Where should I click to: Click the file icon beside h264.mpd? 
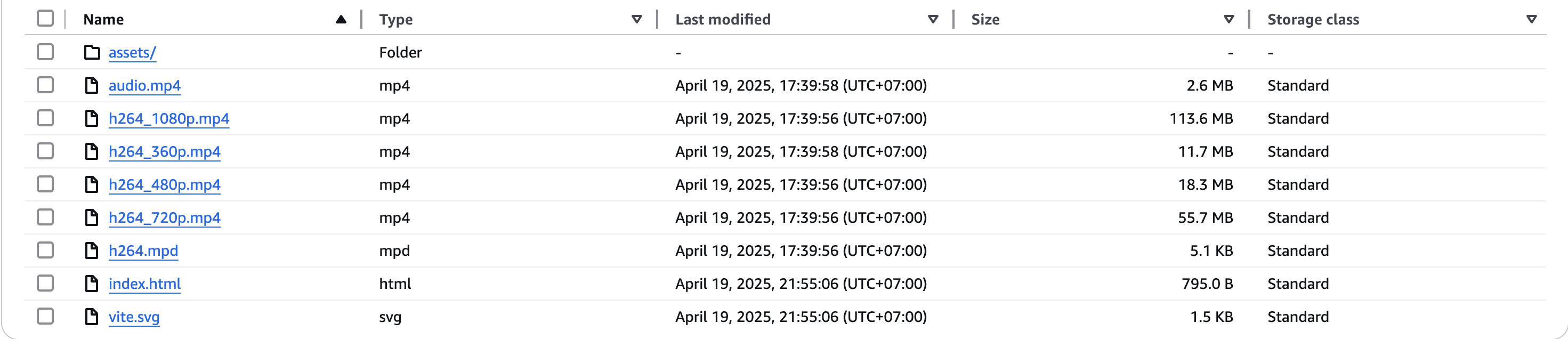pos(92,250)
